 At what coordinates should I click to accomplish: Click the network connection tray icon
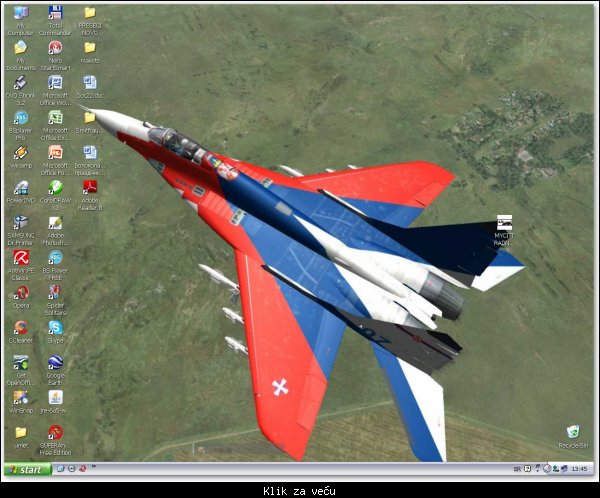tap(564, 469)
